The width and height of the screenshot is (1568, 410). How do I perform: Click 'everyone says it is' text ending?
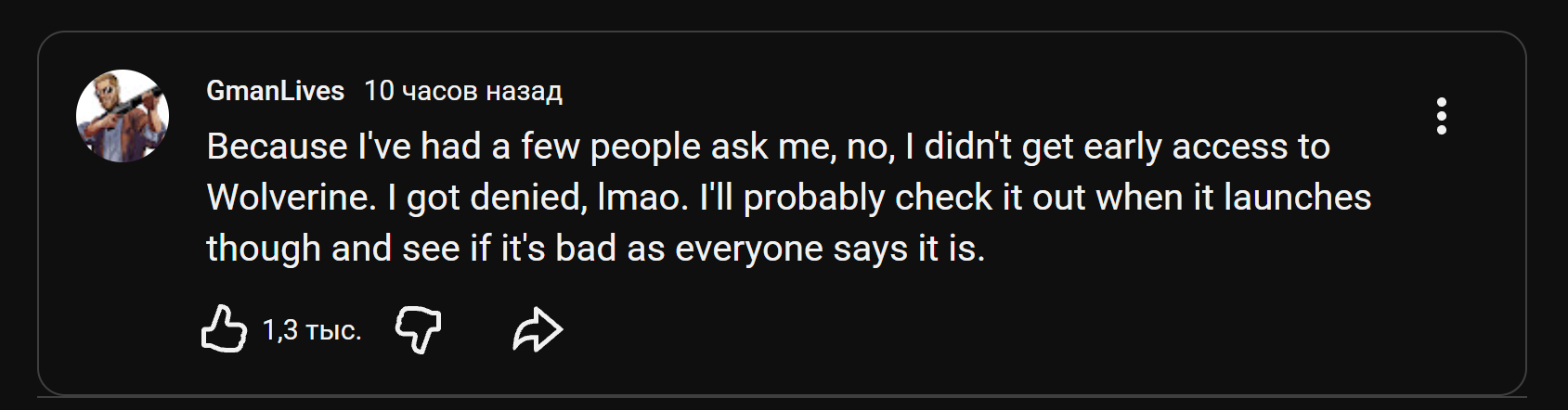(x=830, y=249)
